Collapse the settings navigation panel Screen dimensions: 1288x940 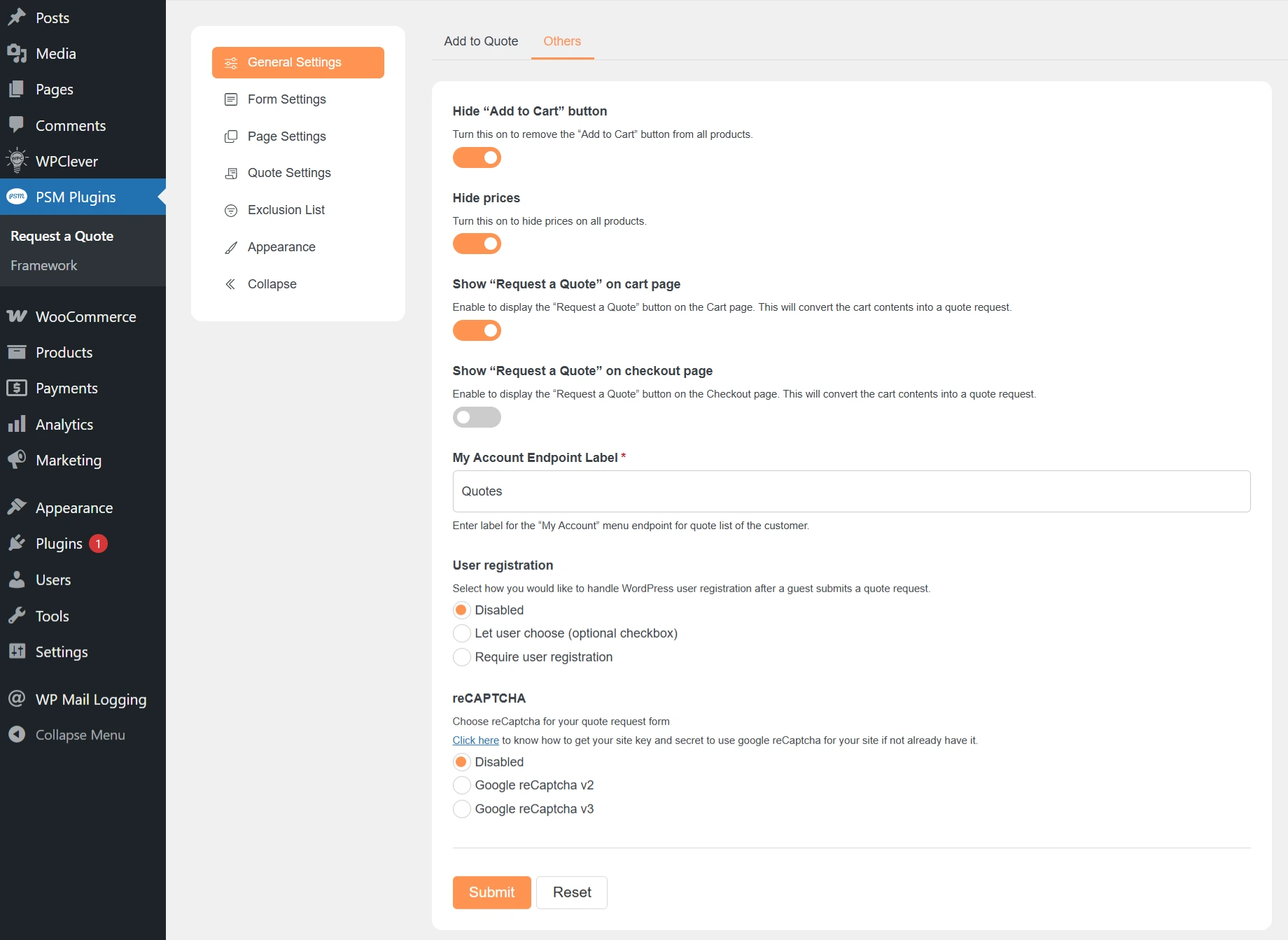pyautogui.click(x=272, y=284)
